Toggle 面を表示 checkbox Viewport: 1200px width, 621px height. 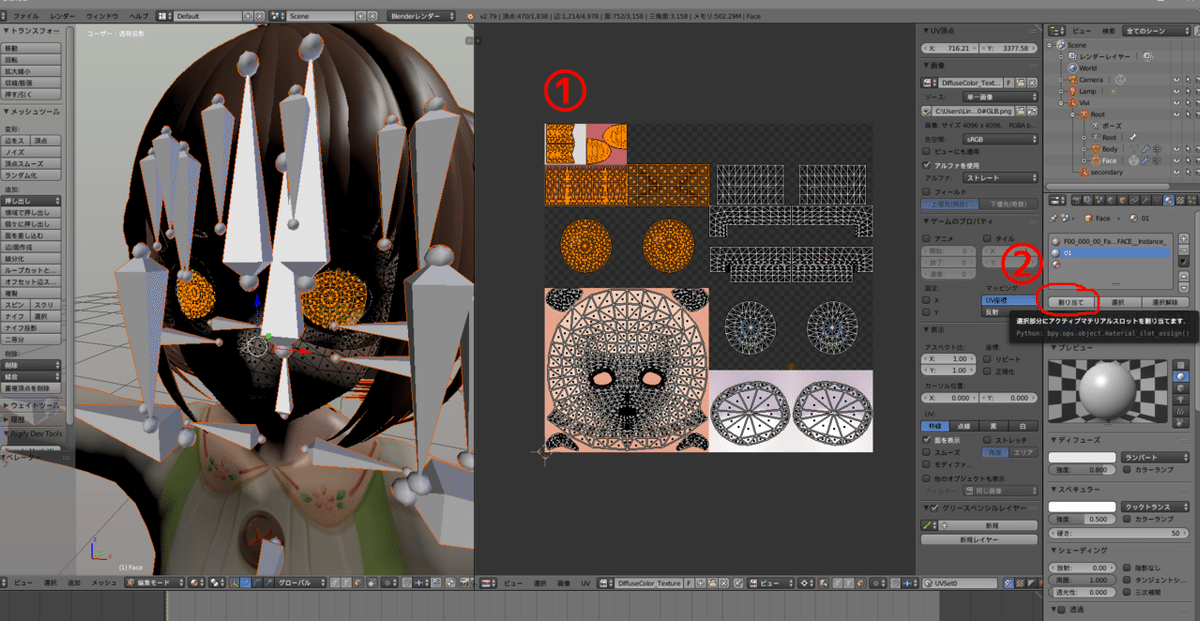click(925, 440)
